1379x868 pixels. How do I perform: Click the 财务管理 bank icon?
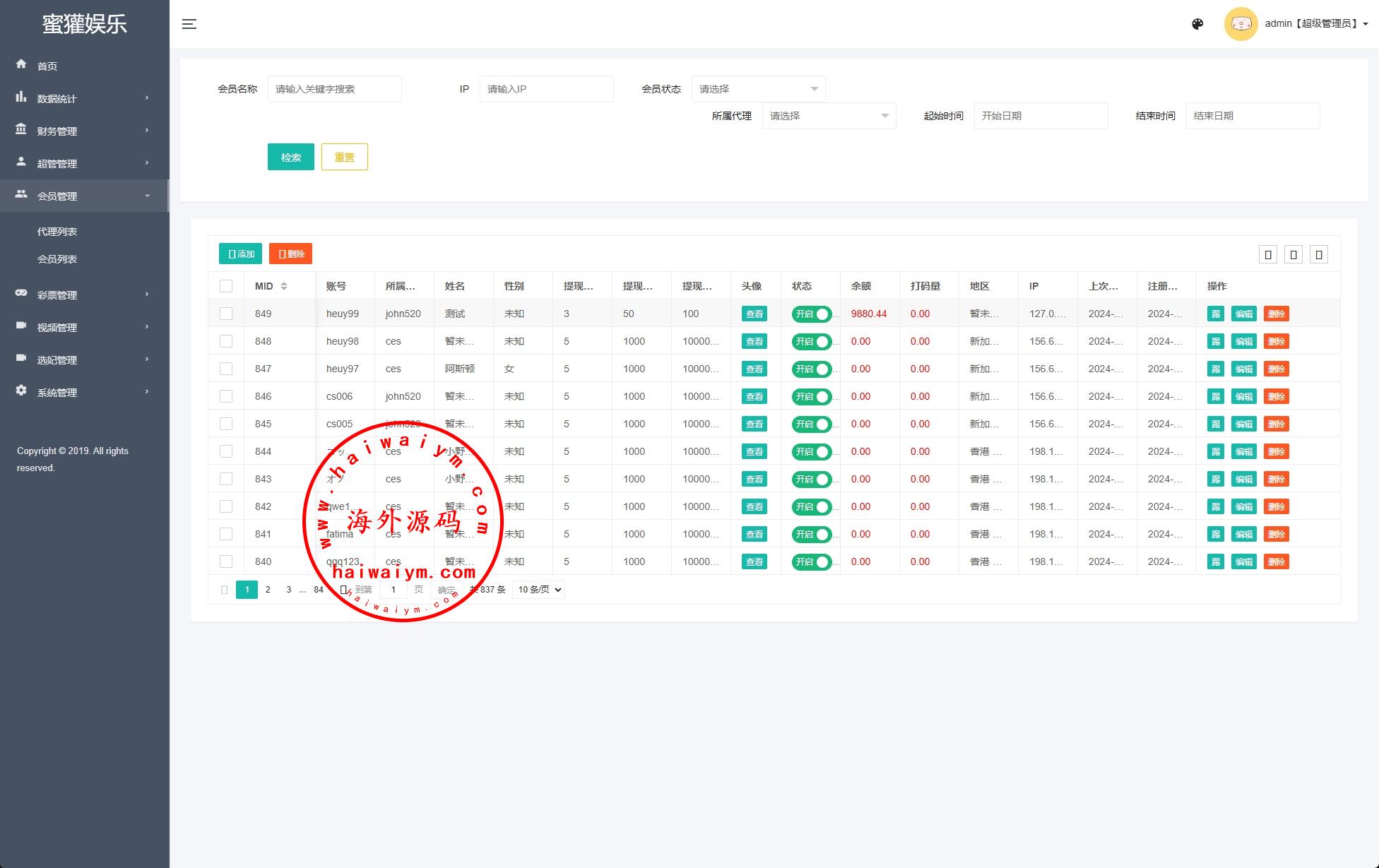(21, 129)
